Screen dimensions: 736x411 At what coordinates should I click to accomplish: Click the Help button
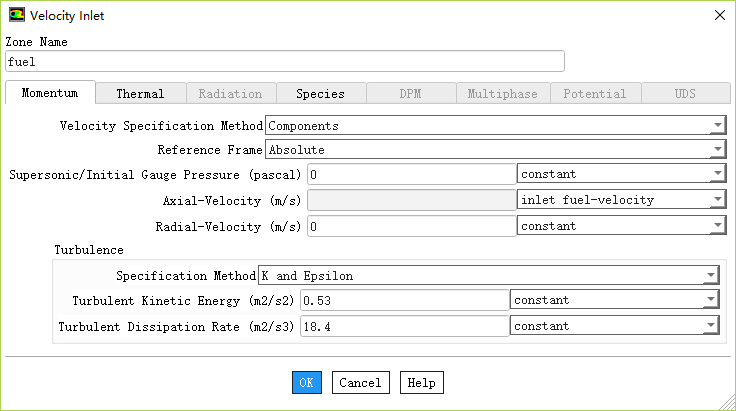pos(421,383)
